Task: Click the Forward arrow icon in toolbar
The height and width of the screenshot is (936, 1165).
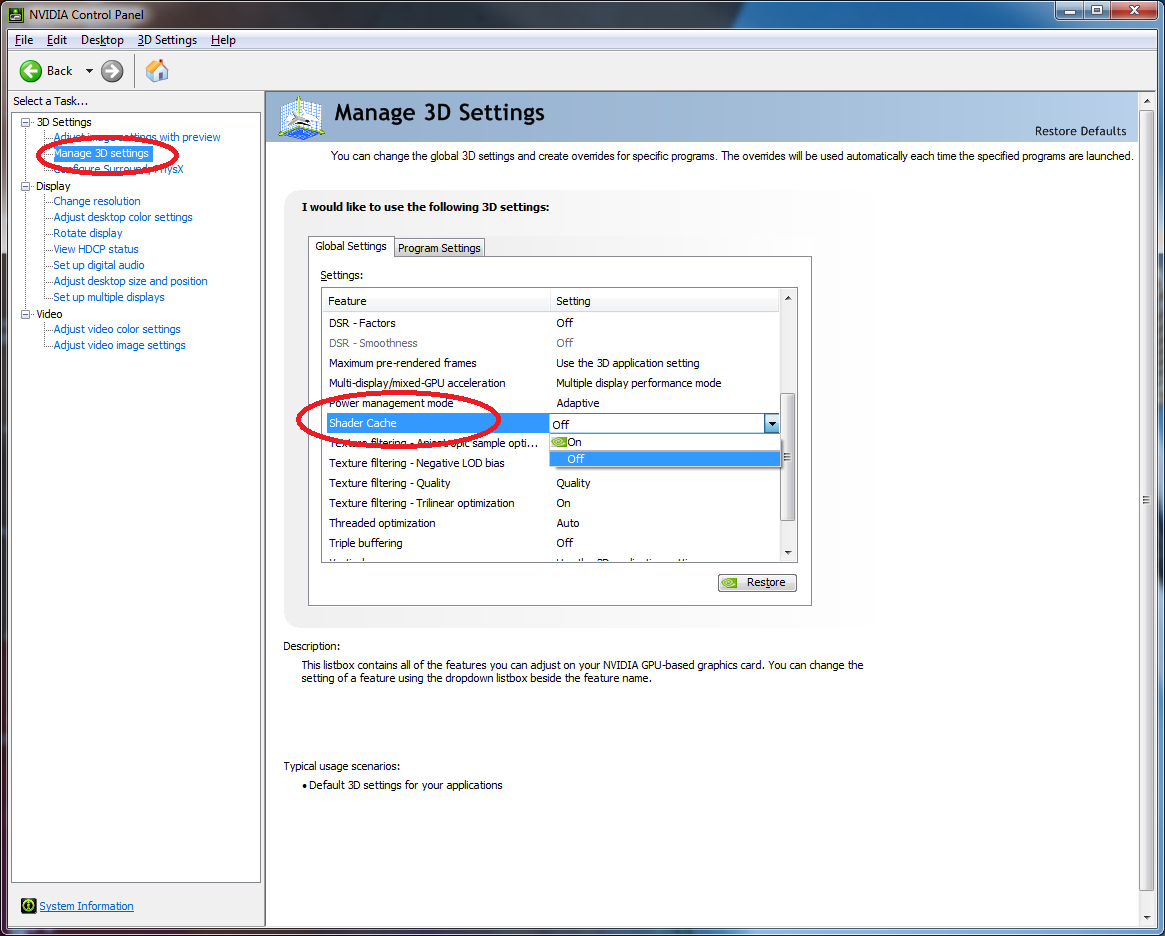Action: [x=112, y=71]
